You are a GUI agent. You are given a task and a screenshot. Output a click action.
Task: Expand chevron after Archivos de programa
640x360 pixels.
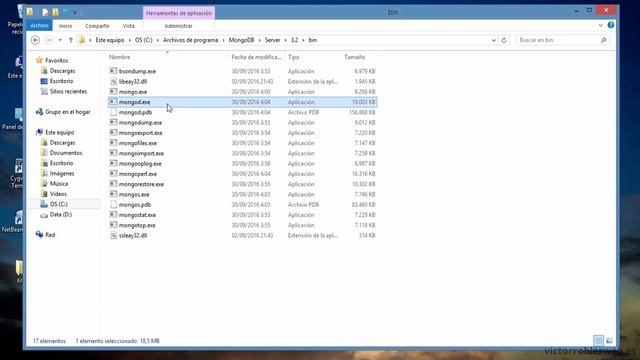pyautogui.click(x=224, y=40)
